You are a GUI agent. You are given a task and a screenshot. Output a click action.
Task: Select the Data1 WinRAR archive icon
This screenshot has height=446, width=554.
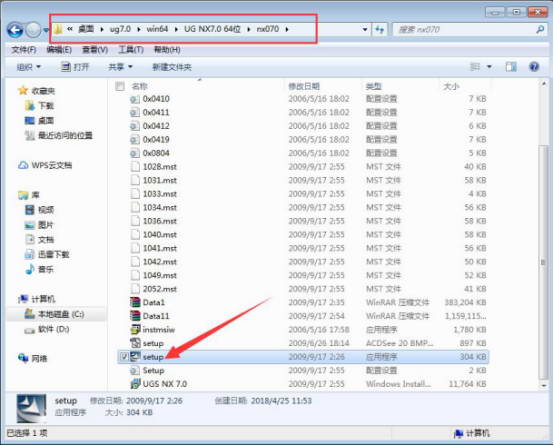135,302
